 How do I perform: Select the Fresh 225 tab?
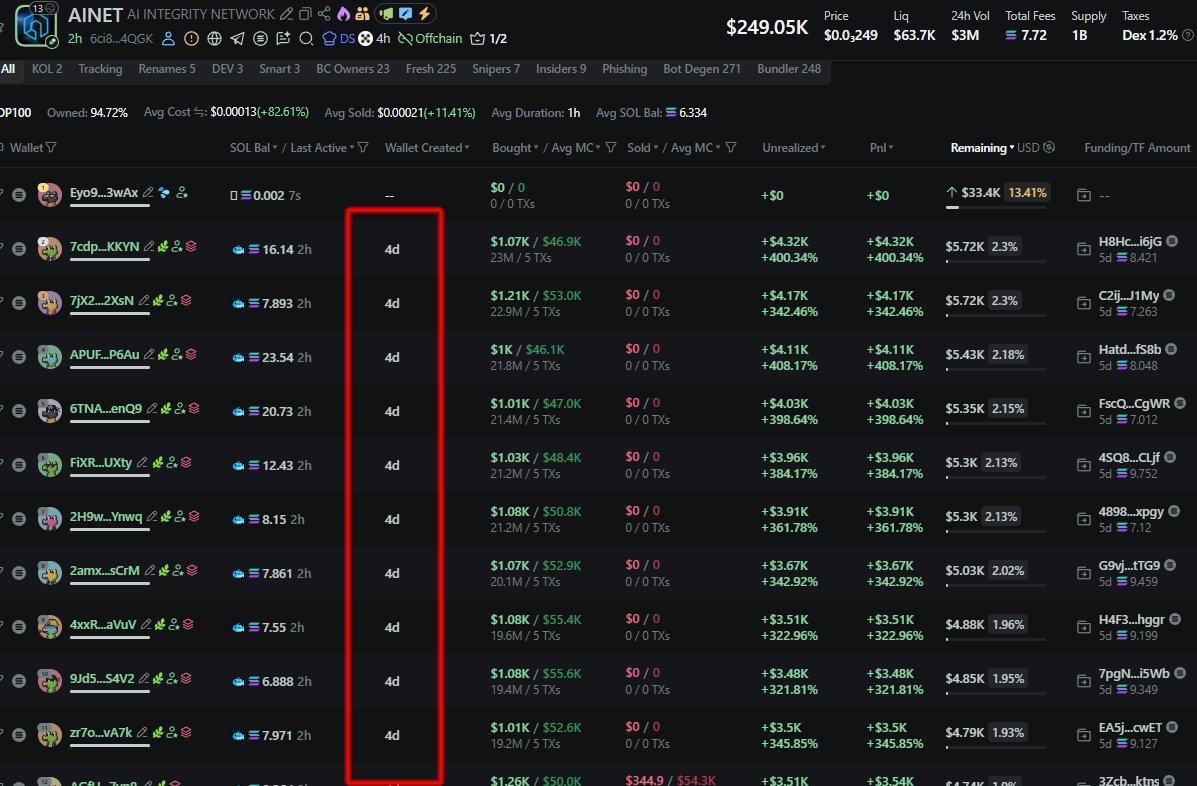(430, 69)
